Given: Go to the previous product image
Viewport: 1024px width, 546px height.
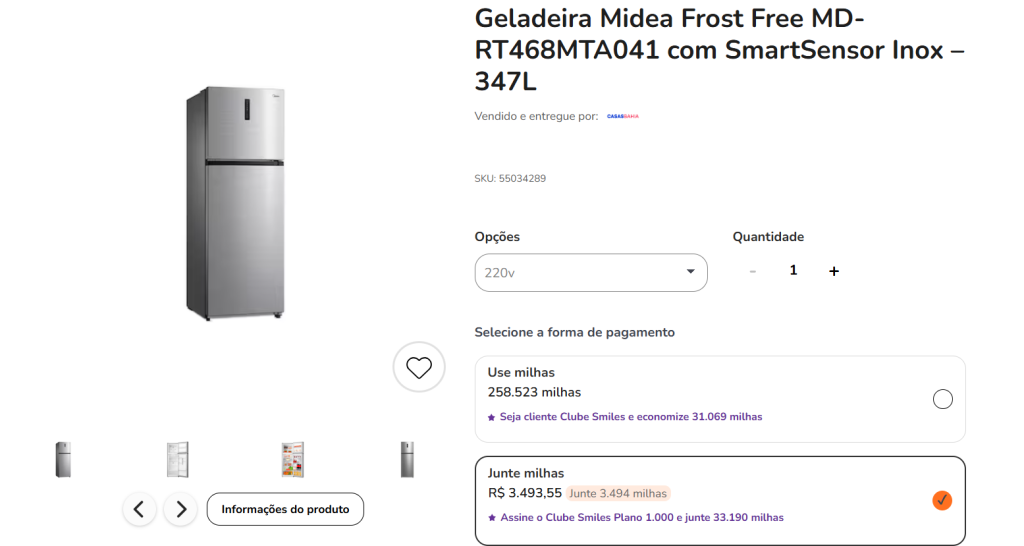Looking at the screenshot, I should click(x=139, y=509).
